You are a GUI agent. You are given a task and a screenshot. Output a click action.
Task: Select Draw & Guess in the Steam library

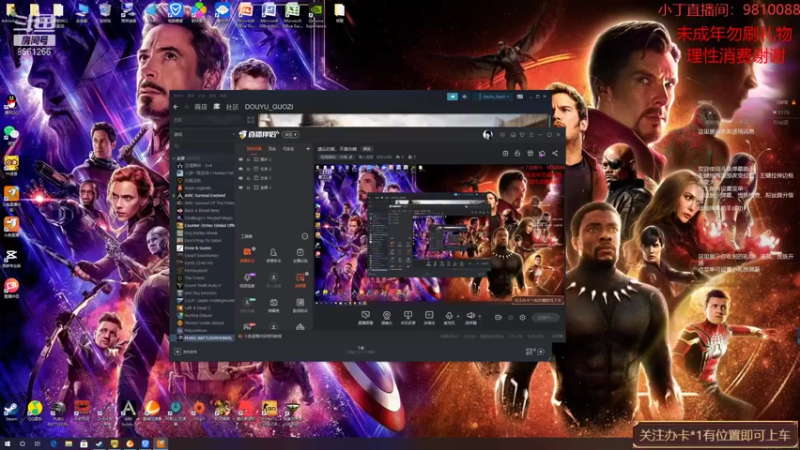pos(194,248)
